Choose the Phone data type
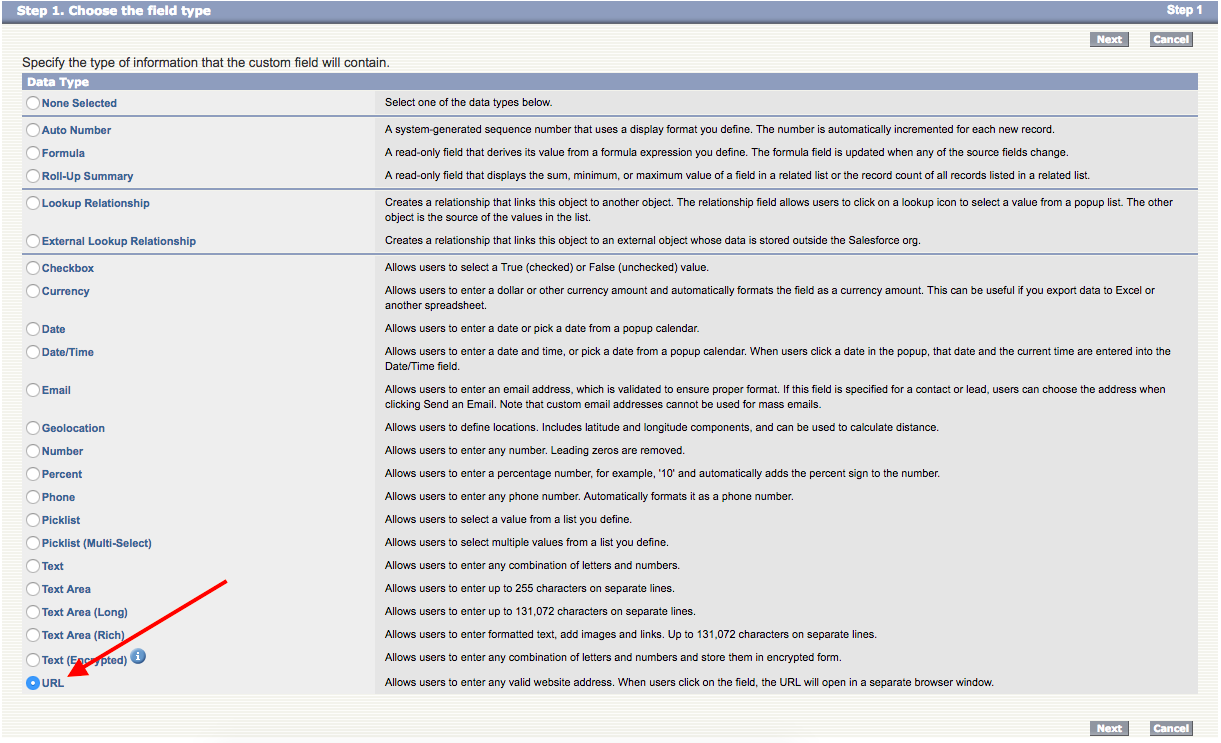Screen dimensions: 1221x743 (34, 497)
